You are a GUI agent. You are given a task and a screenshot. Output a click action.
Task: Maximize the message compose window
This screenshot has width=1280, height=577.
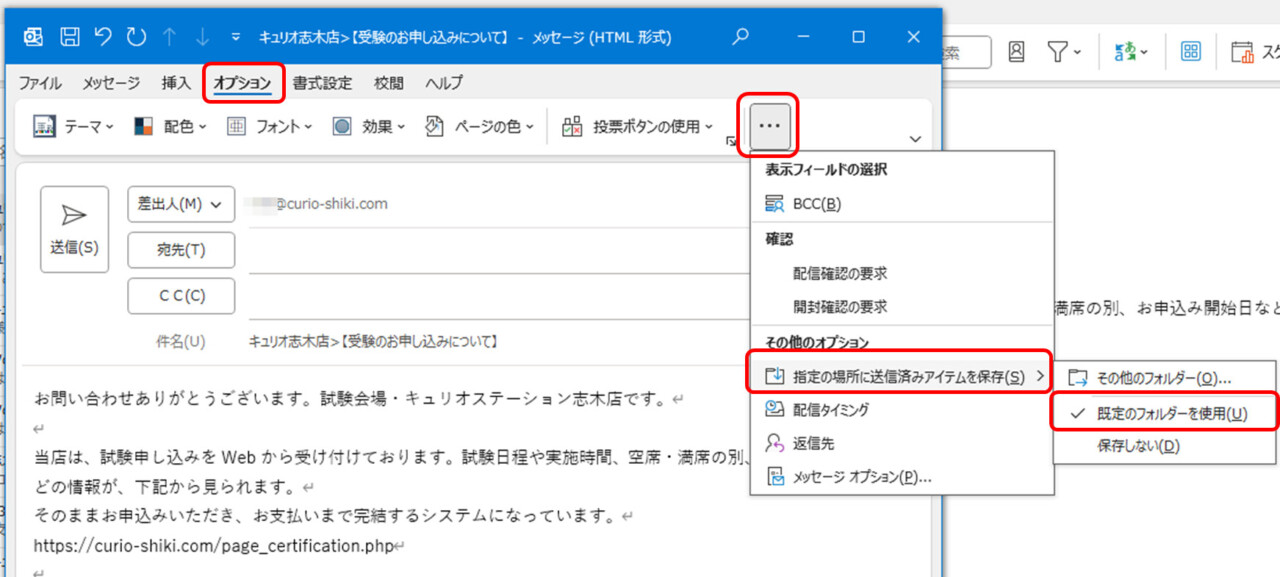(858, 37)
